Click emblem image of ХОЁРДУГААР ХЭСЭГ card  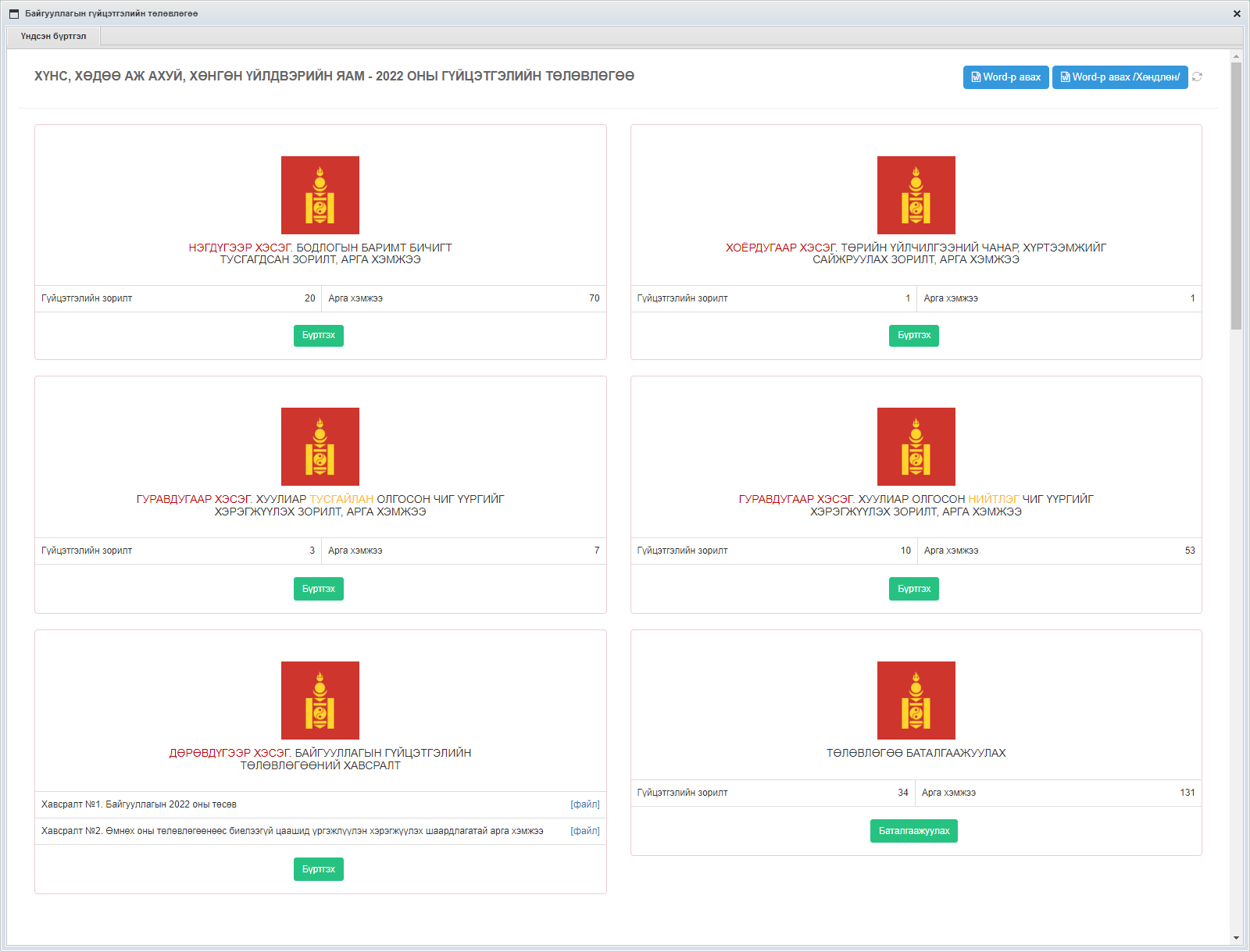pos(916,195)
